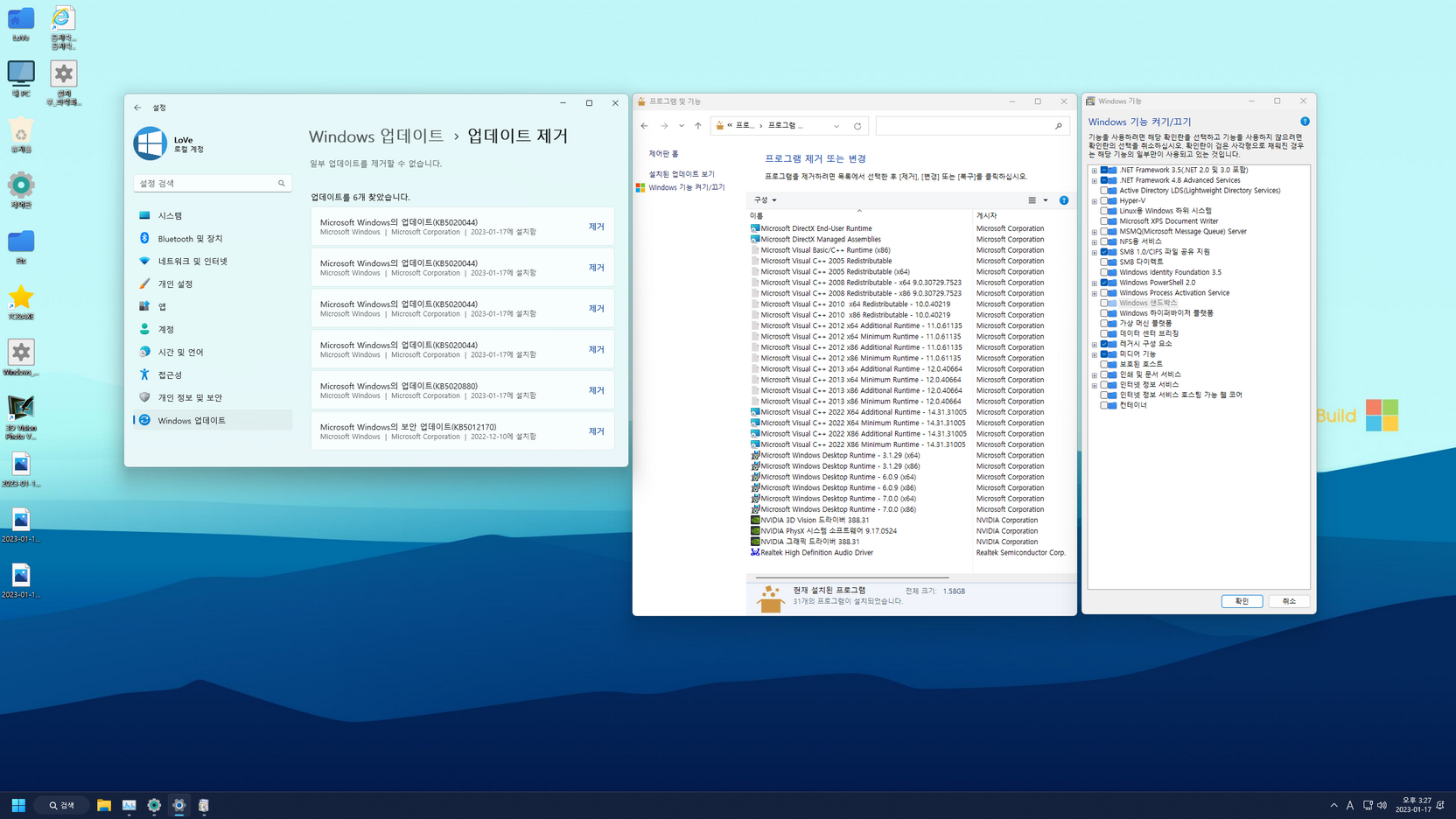Screen dimensions: 1456x819
Task: Uncheck SMB 1.0/CIFS 파일 공유 지원
Action: coord(1104,251)
